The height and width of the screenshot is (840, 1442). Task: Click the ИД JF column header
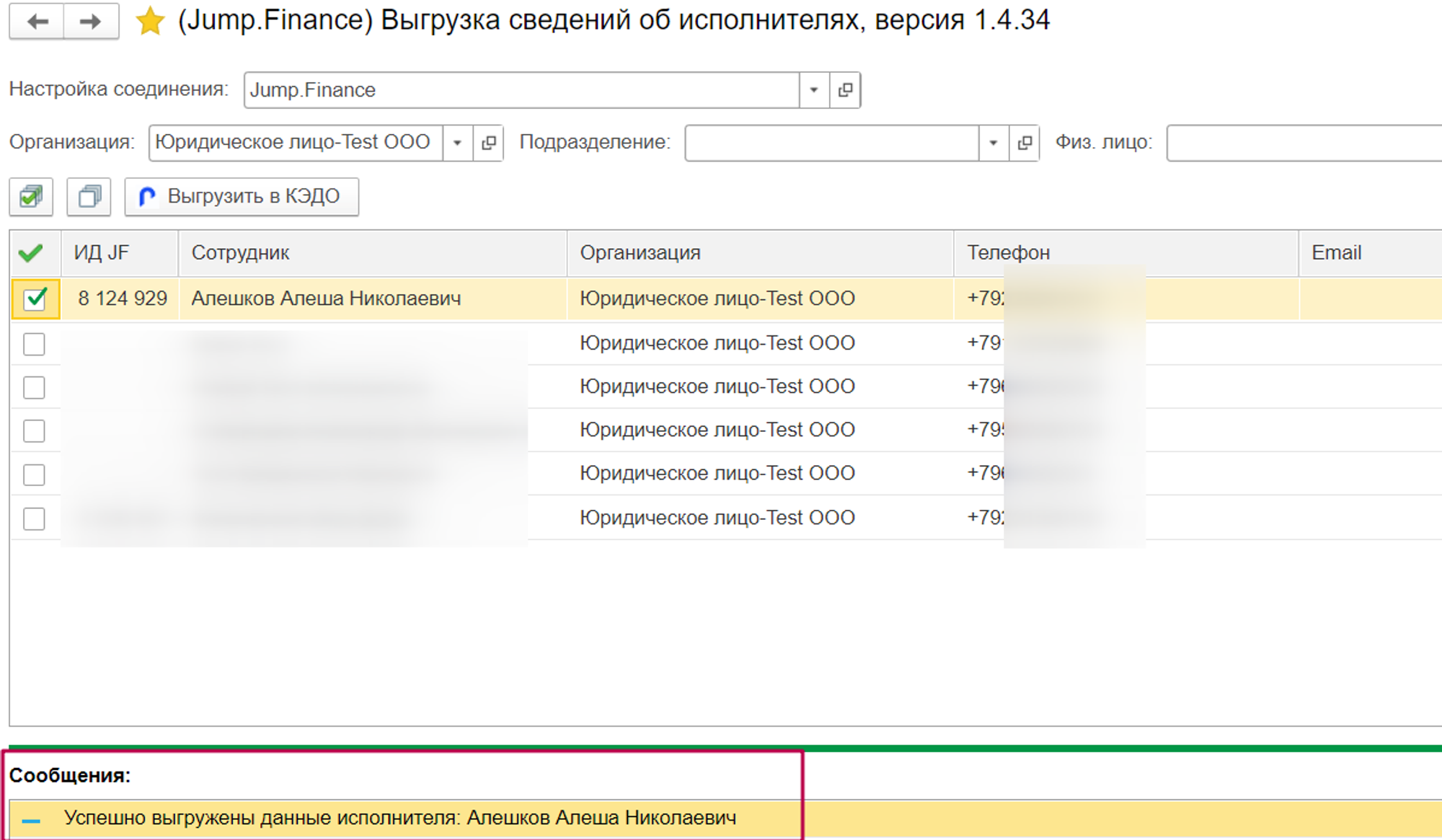[101, 253]
